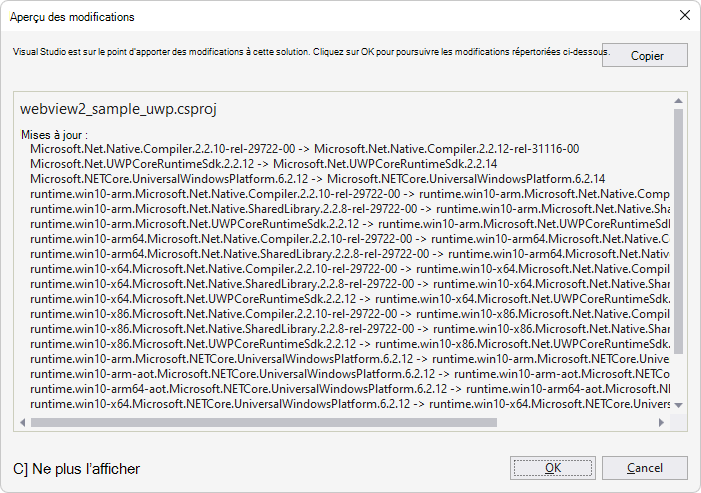The height and width of the screenshot is (493, 701).
Task: Select runtime.win10-x86 Native.Compiler line
Action: pyautogui.click(x=350, y=314)
